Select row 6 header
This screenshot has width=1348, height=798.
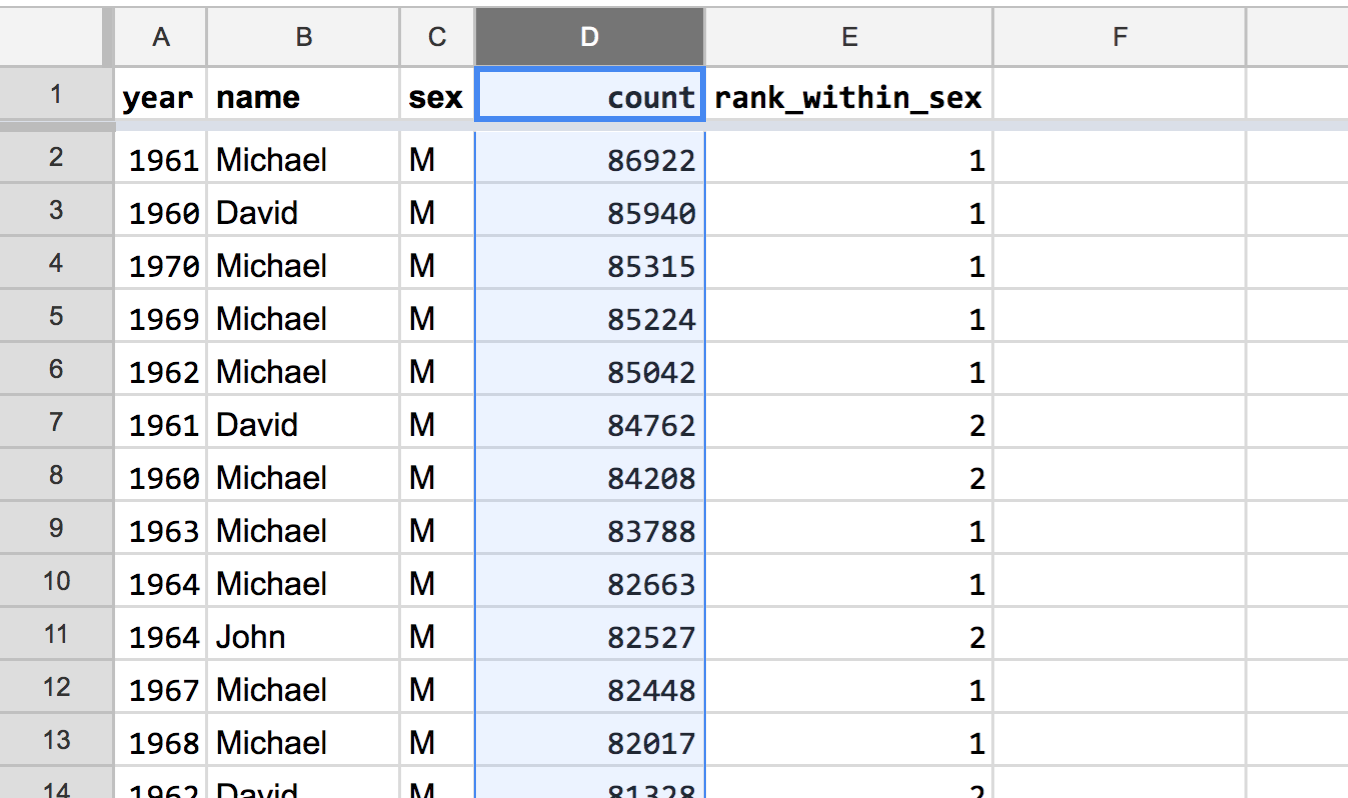(x=56, y=369)
